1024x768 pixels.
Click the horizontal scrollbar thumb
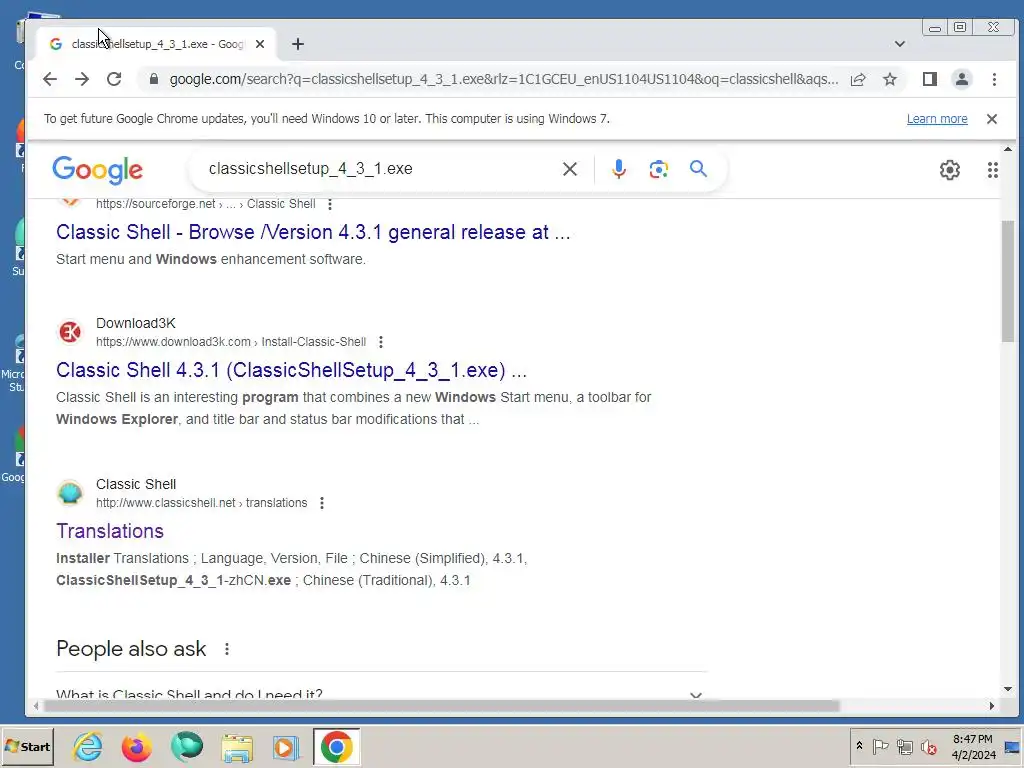(441, 706)
